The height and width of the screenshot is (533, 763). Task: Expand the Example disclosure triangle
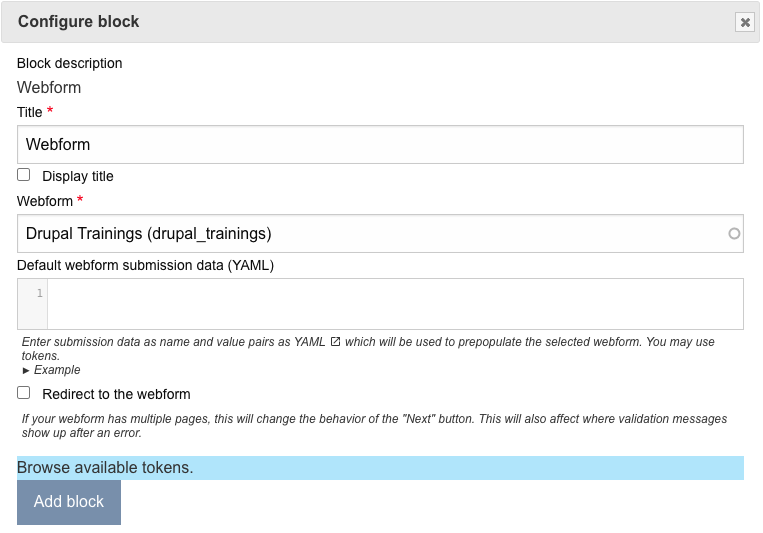click(x=26, y=370)
